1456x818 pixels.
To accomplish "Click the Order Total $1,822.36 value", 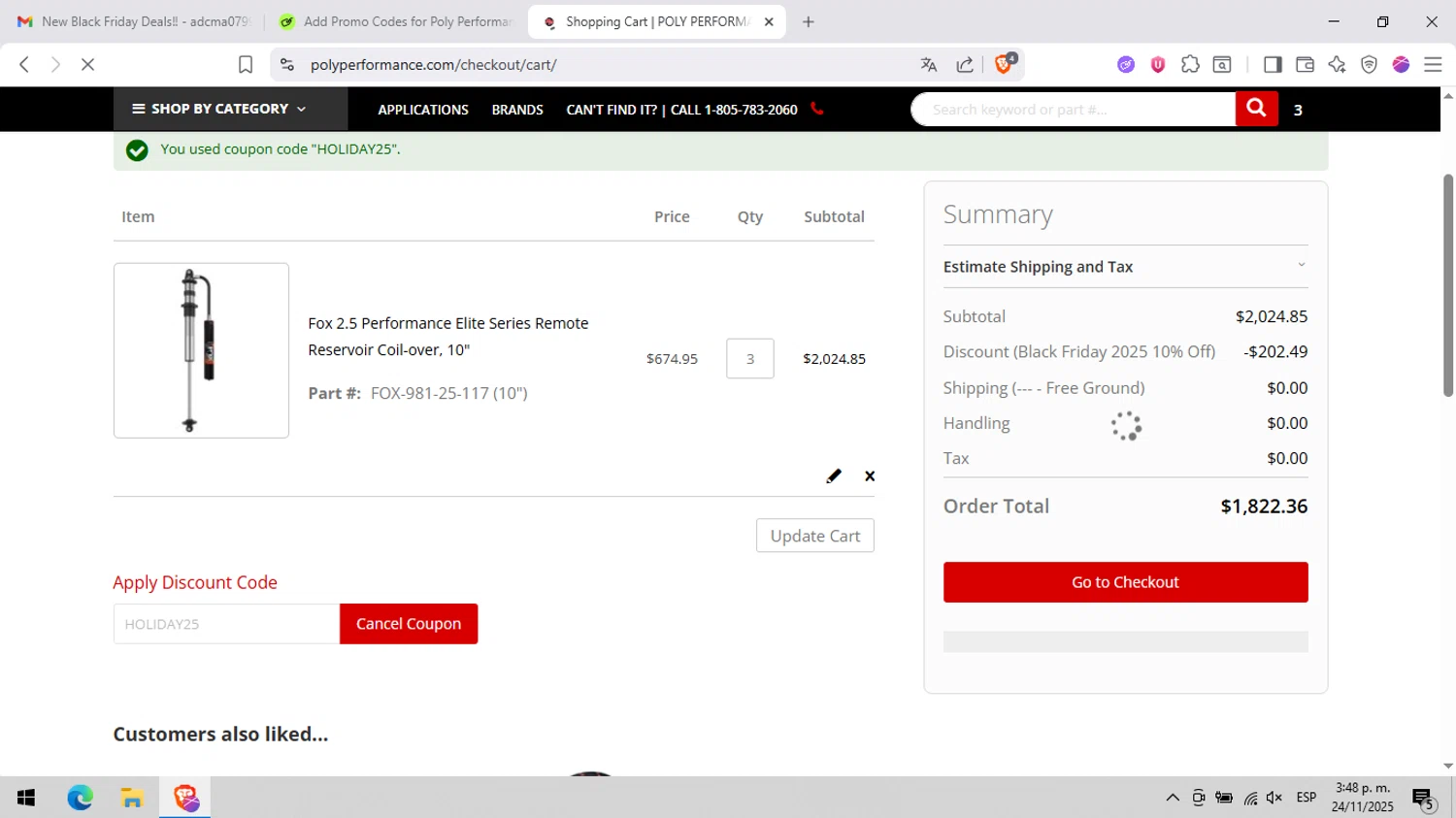I will point(1264,506).
